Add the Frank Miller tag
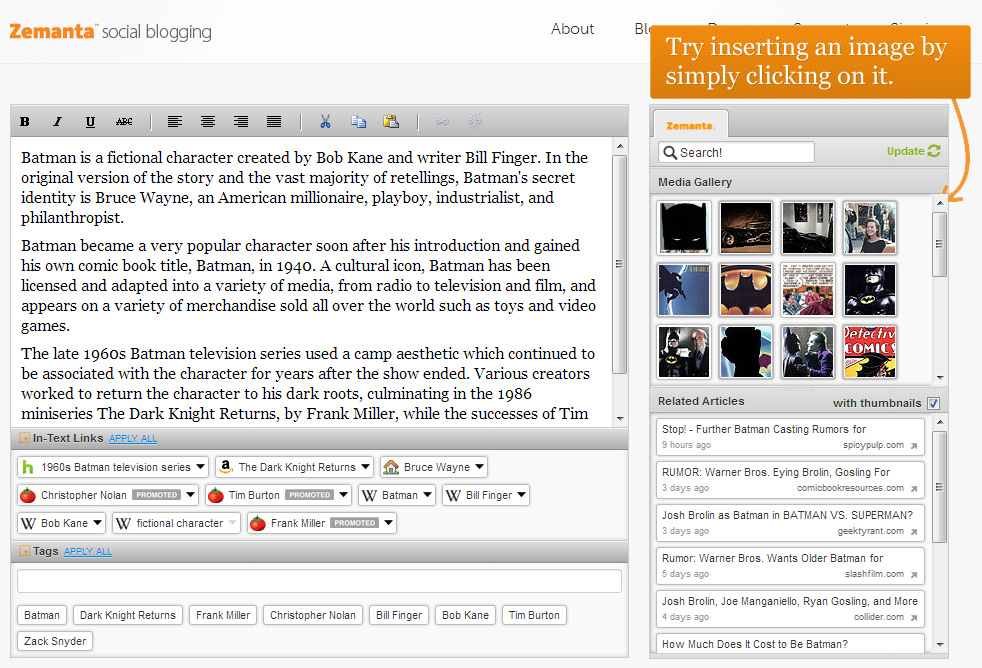Screen dimensions: 982x668 pos(223,615)
